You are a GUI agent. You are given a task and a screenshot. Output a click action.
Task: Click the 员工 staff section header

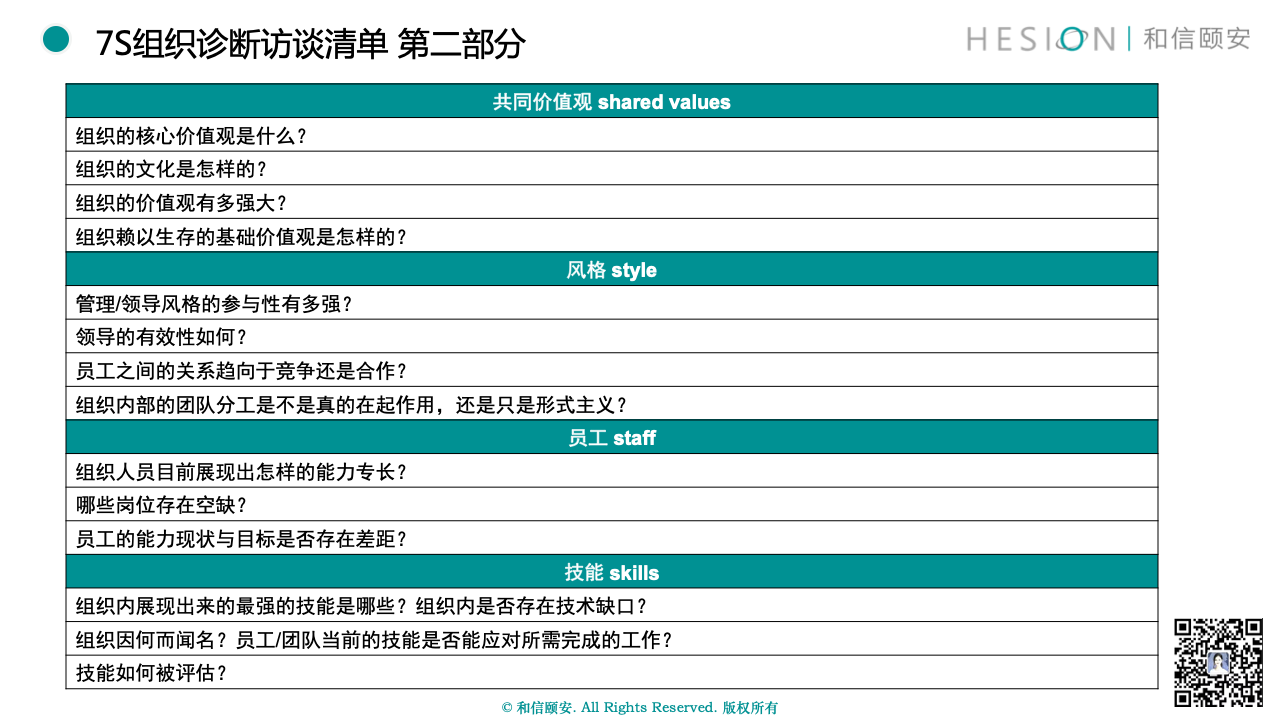611,438
